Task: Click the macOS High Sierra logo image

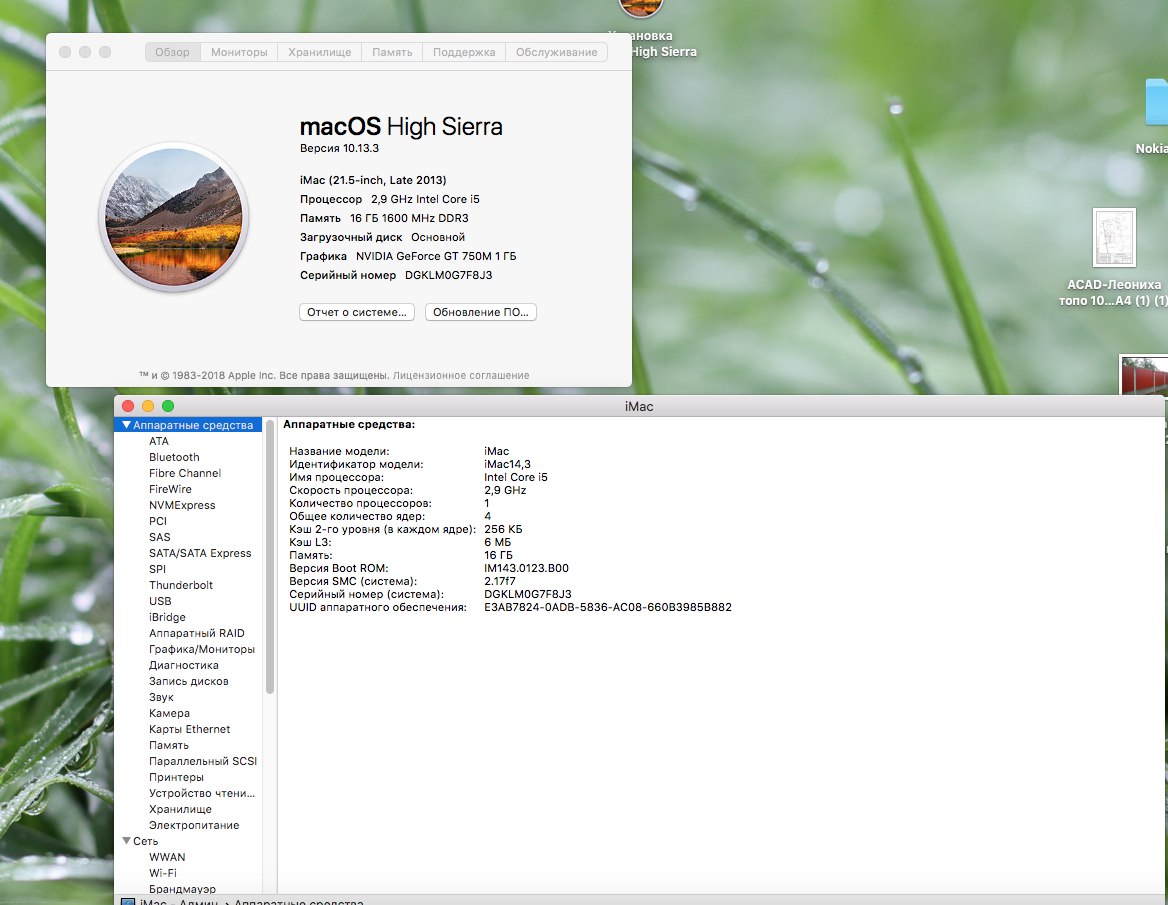Action: [x=174, y=217]
